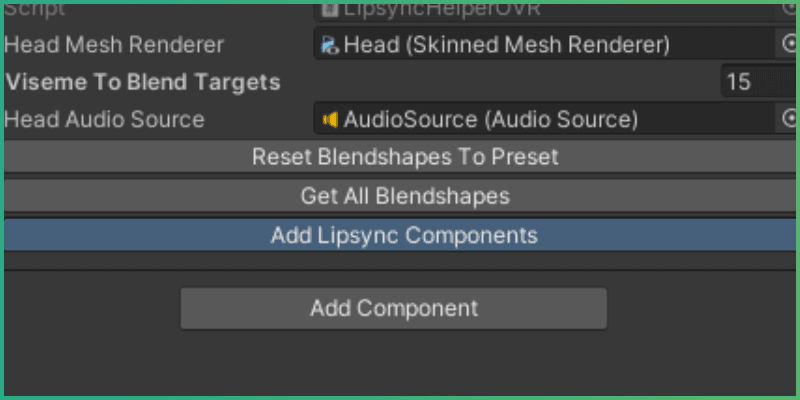Image resolution: width=800 pixels, height=400 pixels.
Task: Click the Script property label
Action: [35, 10]
